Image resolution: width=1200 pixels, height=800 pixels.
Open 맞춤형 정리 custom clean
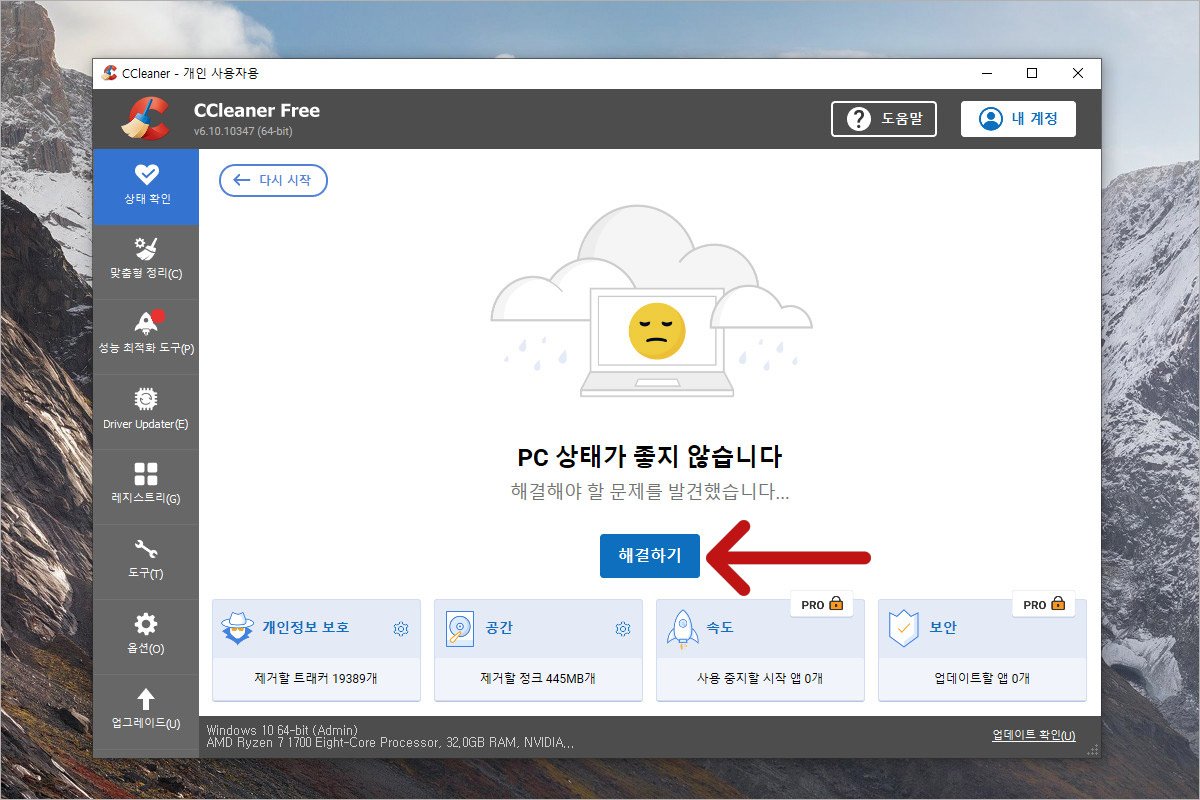(x=146, y=261)
